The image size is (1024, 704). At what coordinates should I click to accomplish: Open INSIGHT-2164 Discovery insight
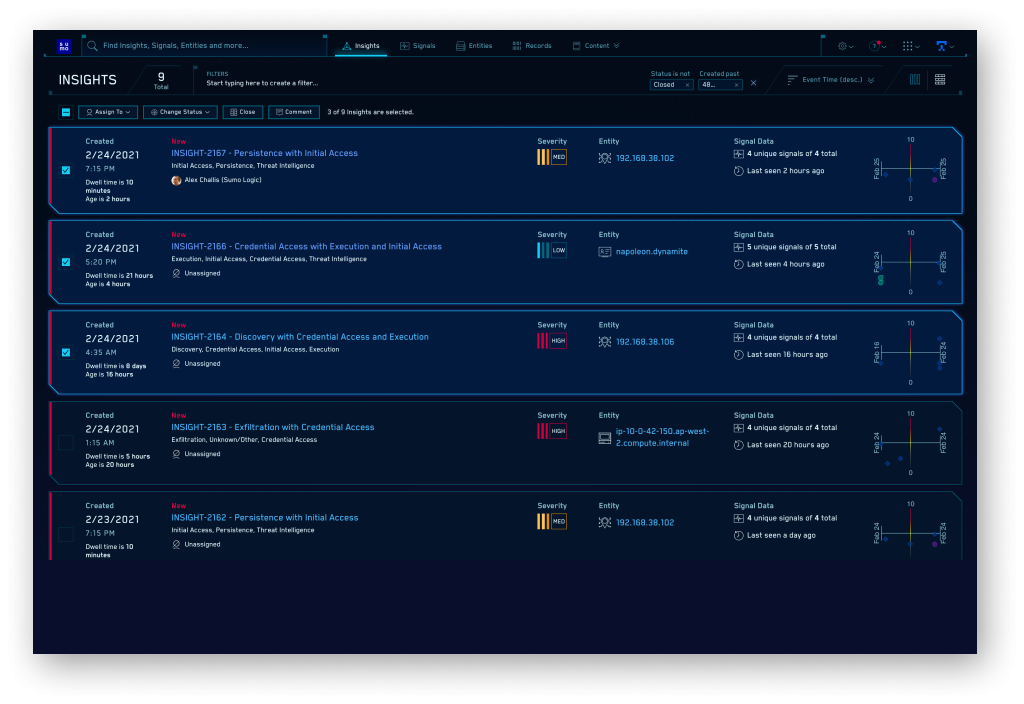300,337
